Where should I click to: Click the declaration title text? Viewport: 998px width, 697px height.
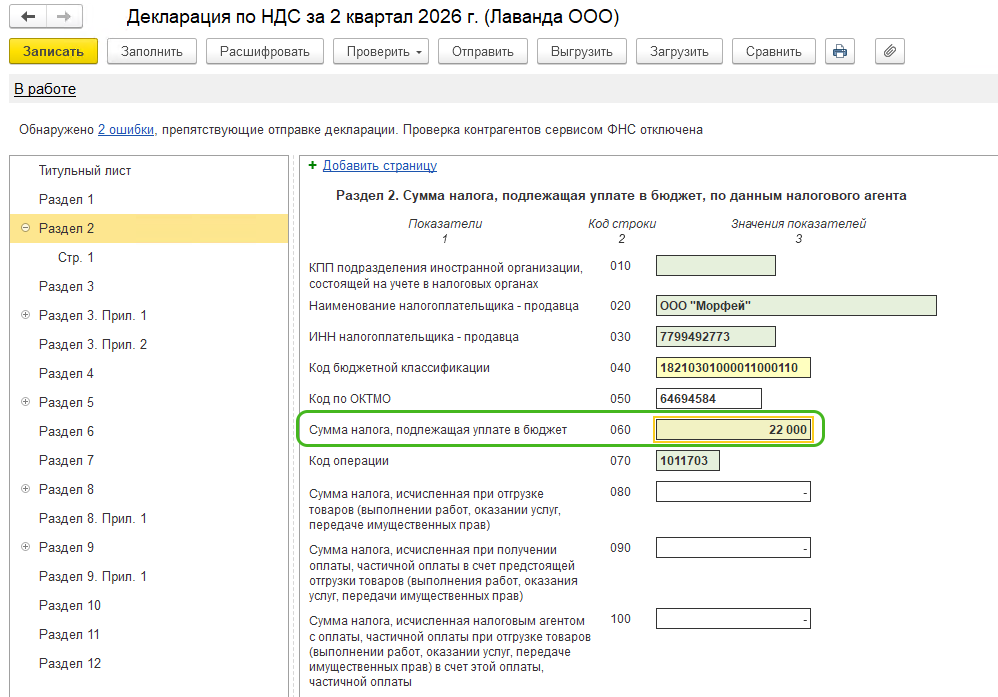click(x=372, y=17)
